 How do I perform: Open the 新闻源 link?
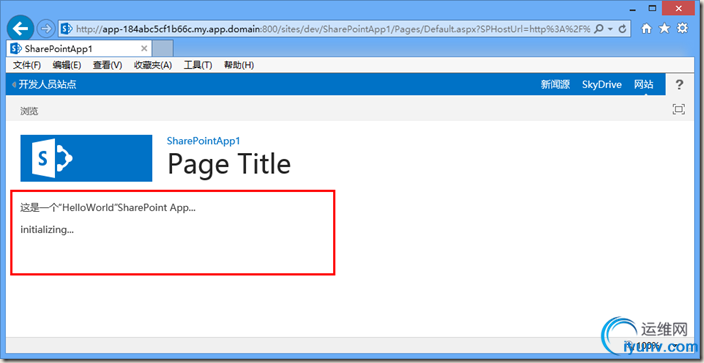(555, 84)
